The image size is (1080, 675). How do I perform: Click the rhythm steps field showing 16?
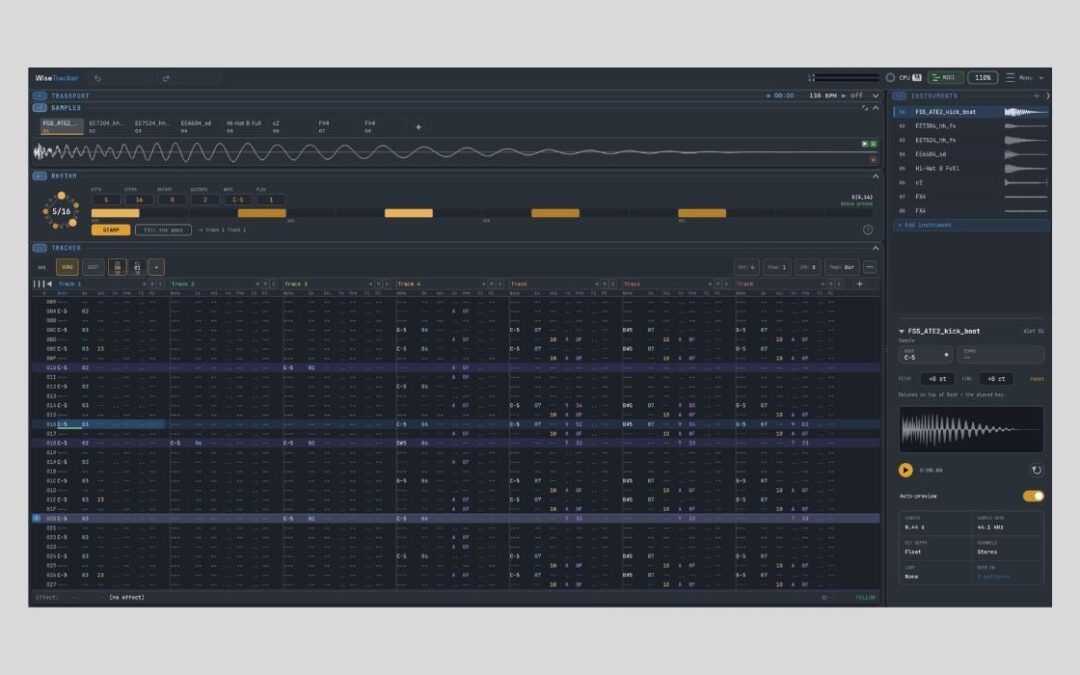coord(139,200)
